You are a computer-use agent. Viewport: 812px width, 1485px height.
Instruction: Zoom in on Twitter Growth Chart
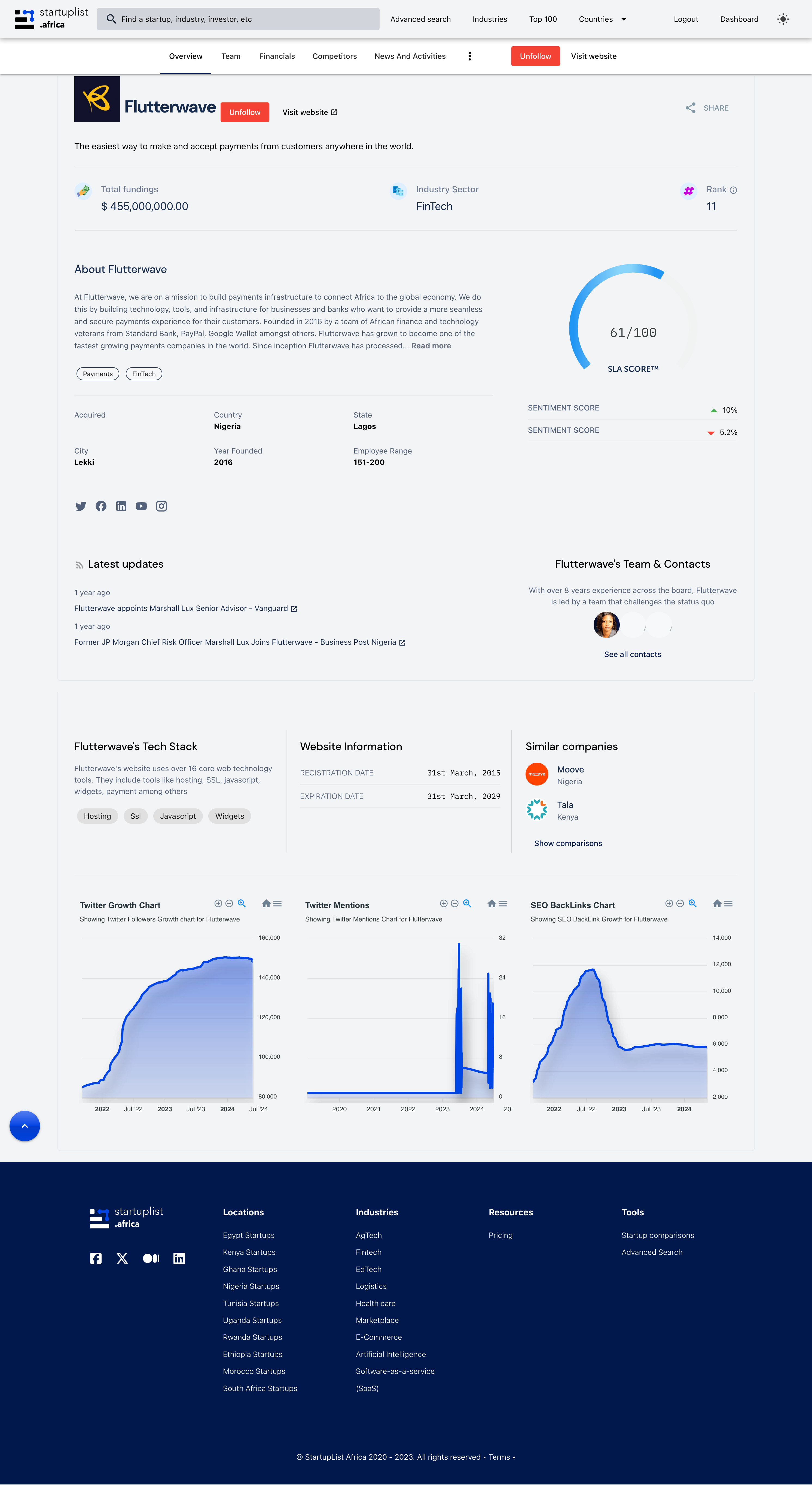tap(218, 903)
